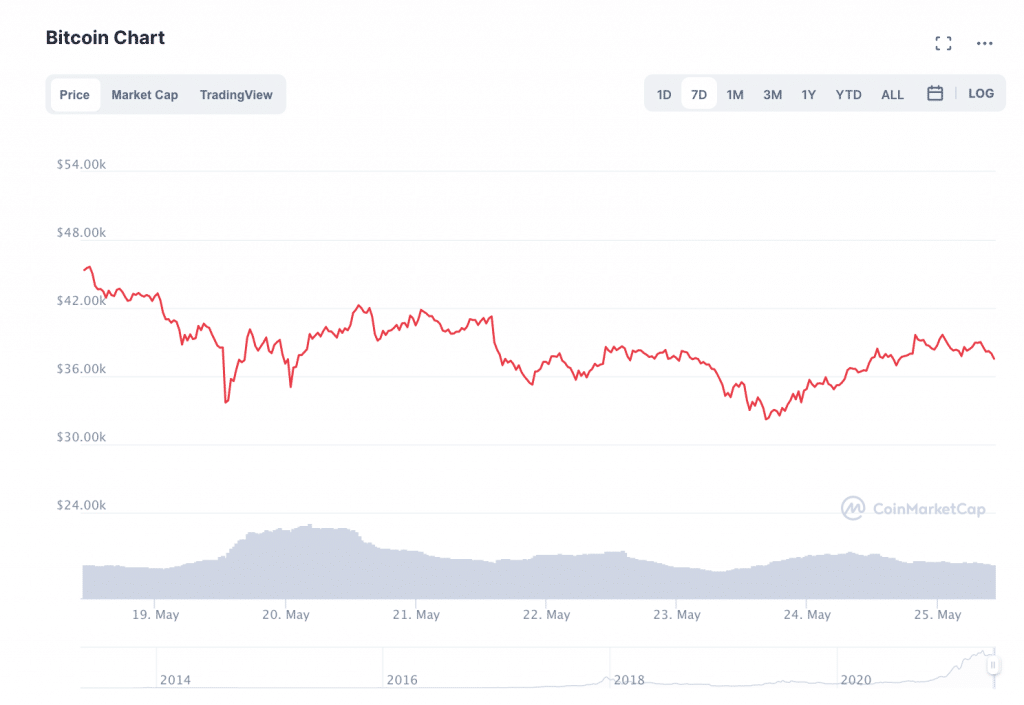Select the 1D time range
This screenshot has height=705, width=1024.
point(664,95)
